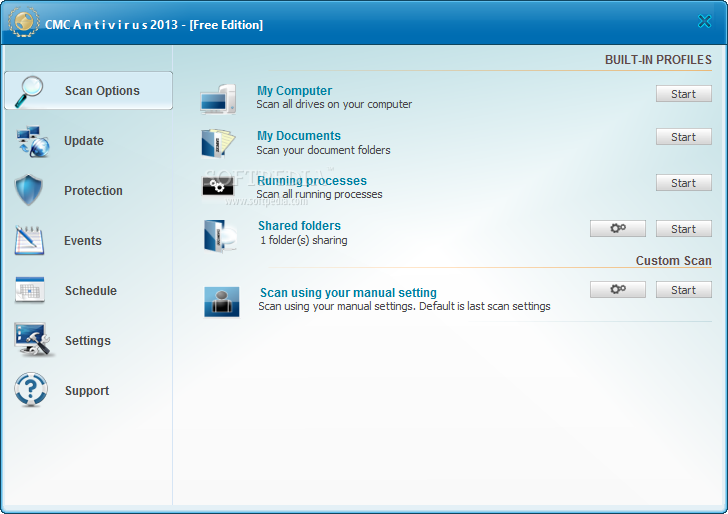Click 'Scan all drives on your computer' text

(x=334, y=104)
